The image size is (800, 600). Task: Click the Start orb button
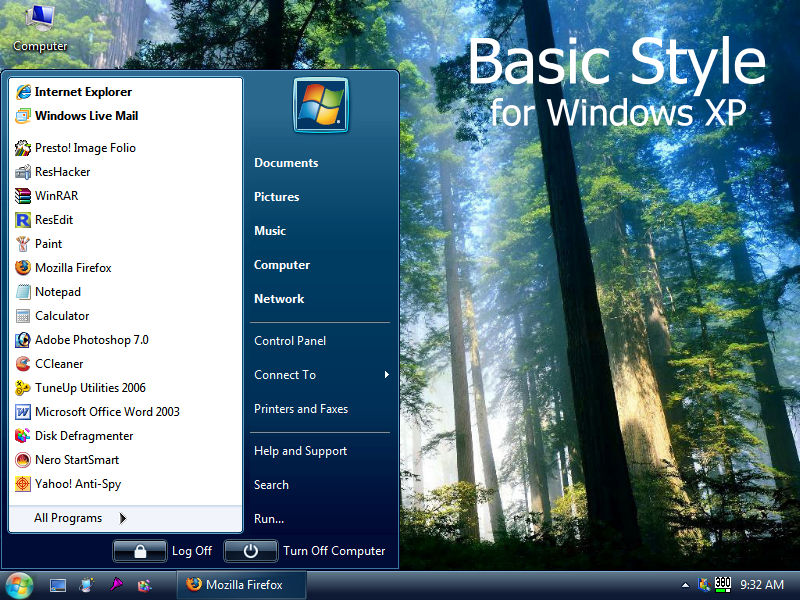(18, 586)
